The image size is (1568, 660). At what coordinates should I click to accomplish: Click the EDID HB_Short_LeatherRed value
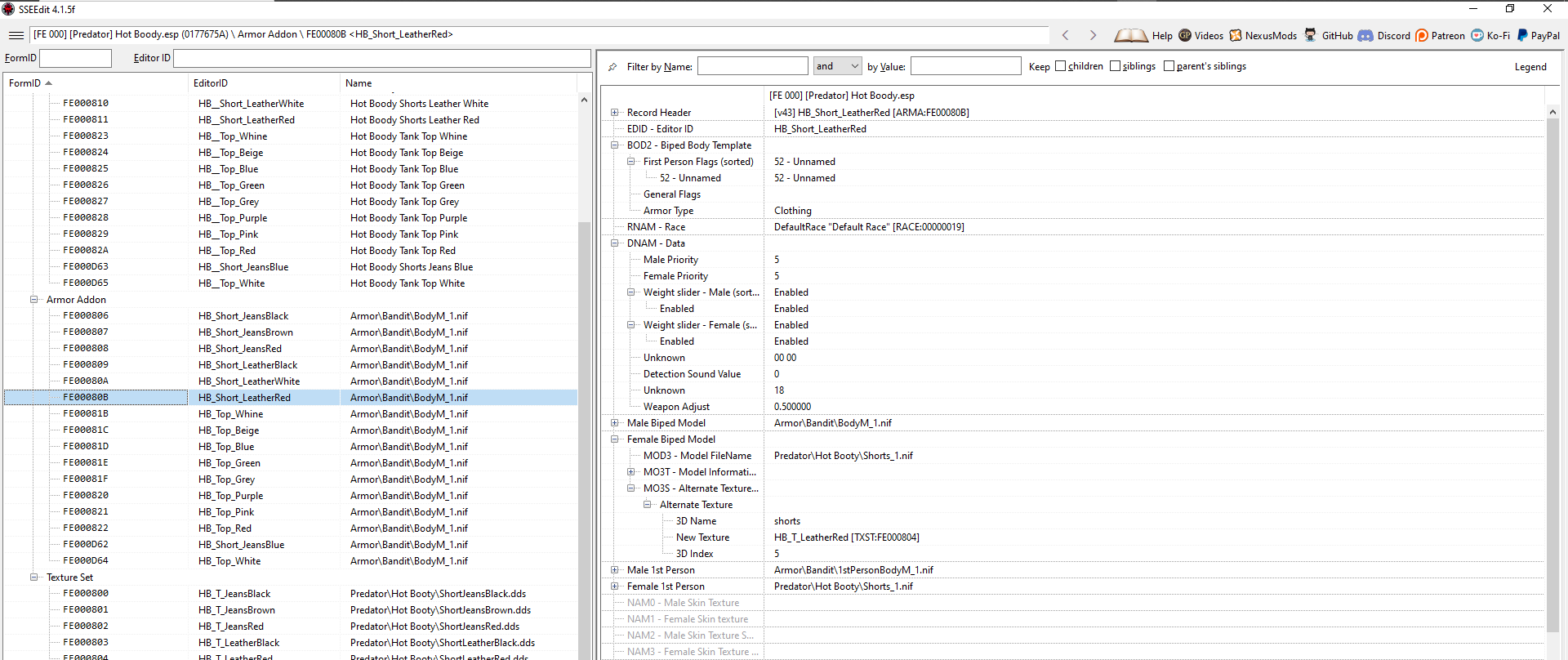[x=820, y=129]
